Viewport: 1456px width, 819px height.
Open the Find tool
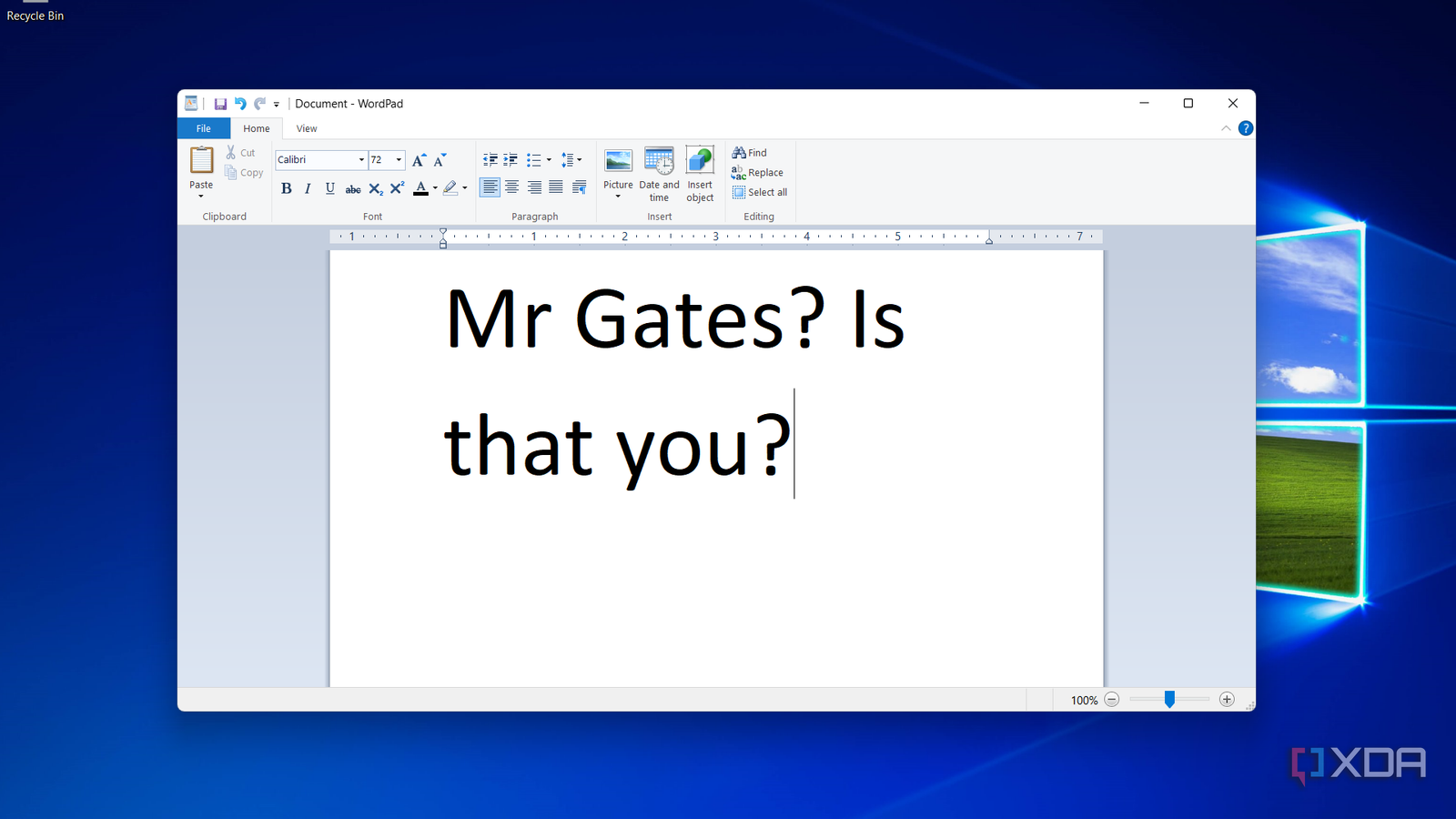[x=750, y=152]
